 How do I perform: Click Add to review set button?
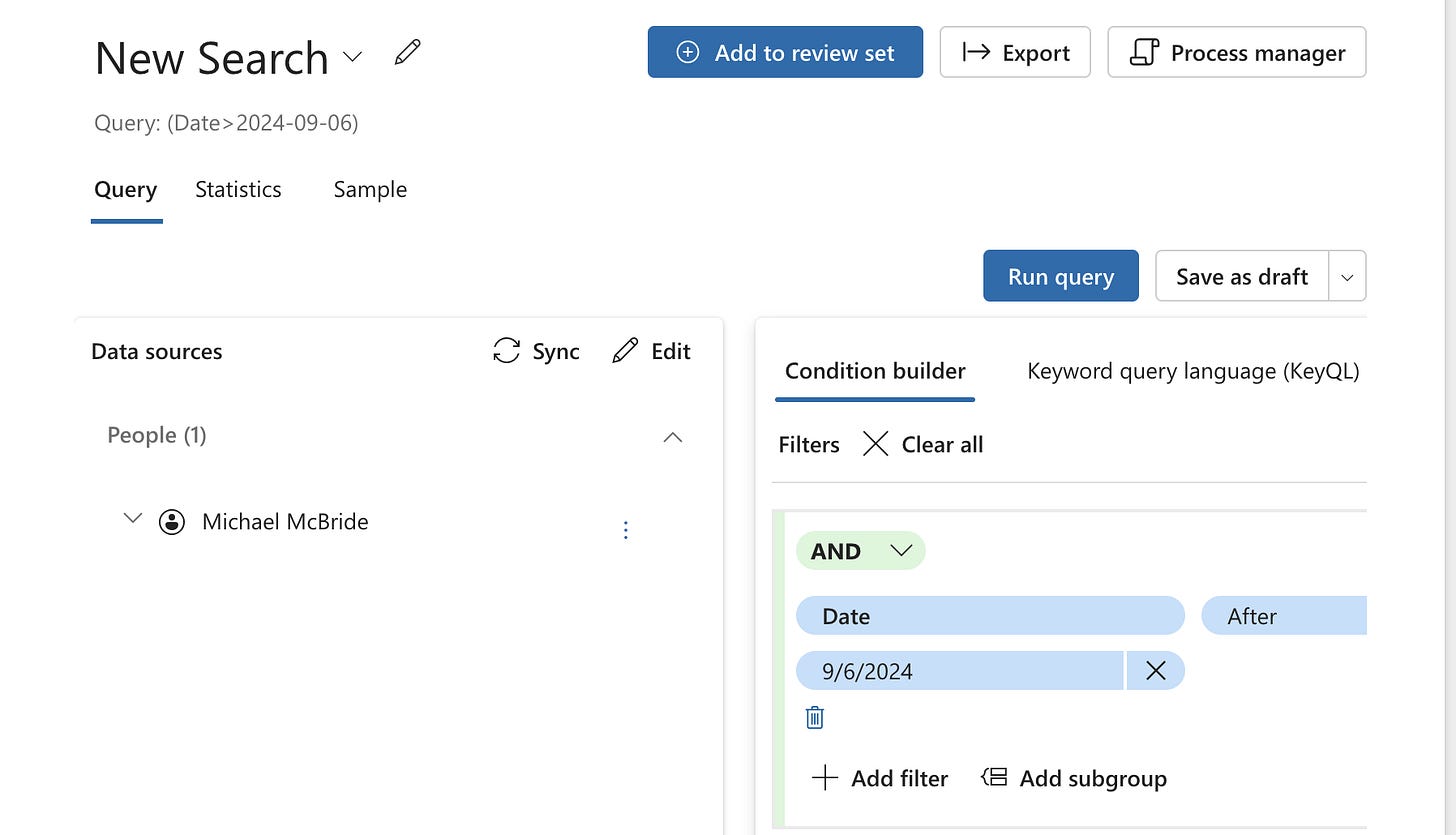pyautogui.click(x=785, y=53)
